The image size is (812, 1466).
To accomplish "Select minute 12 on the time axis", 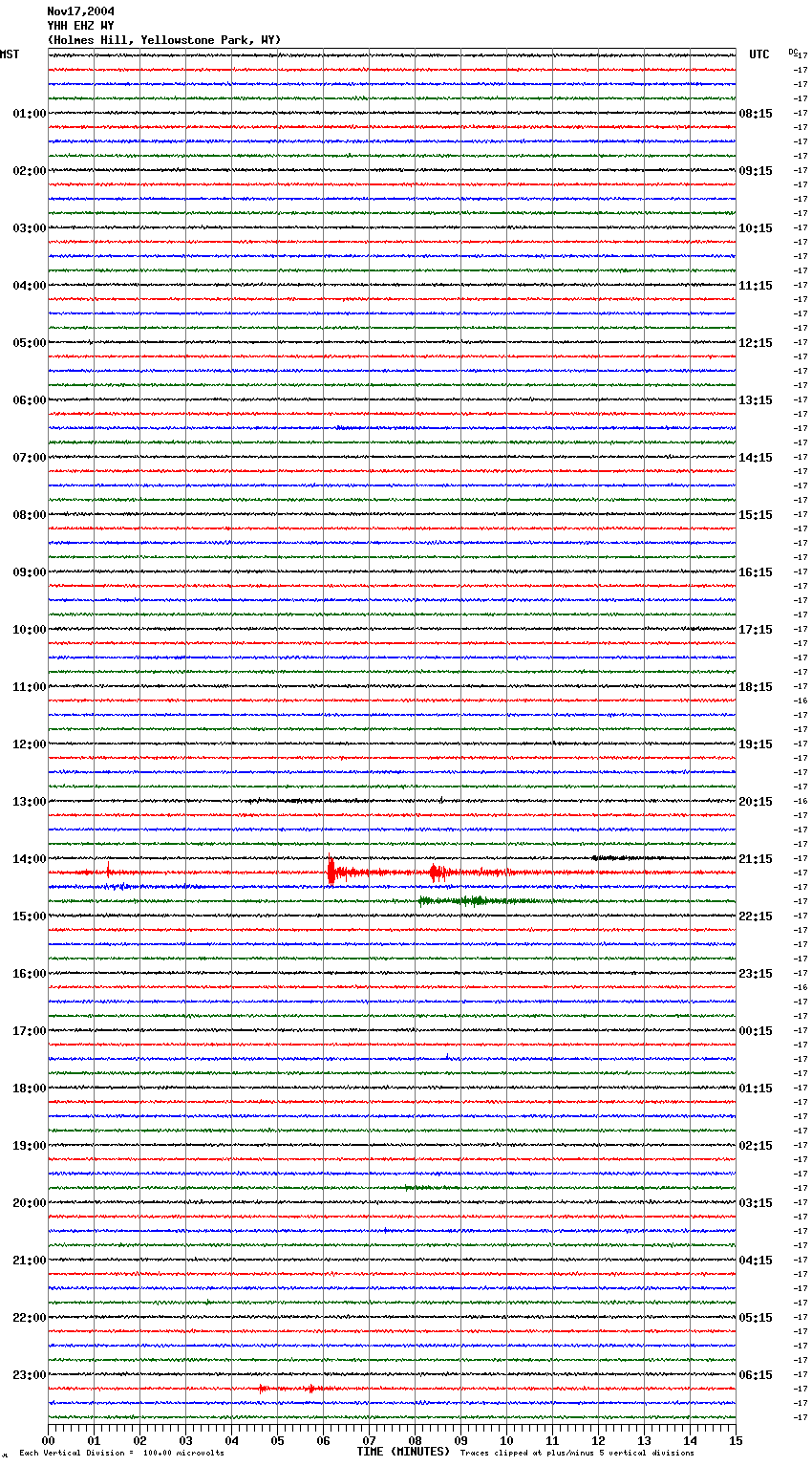I will 599,1440.
